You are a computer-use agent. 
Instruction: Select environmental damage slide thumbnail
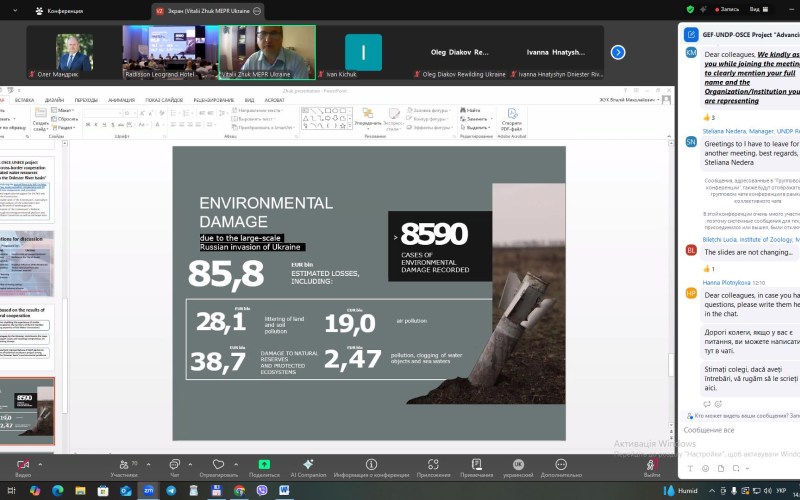[27, 412]
